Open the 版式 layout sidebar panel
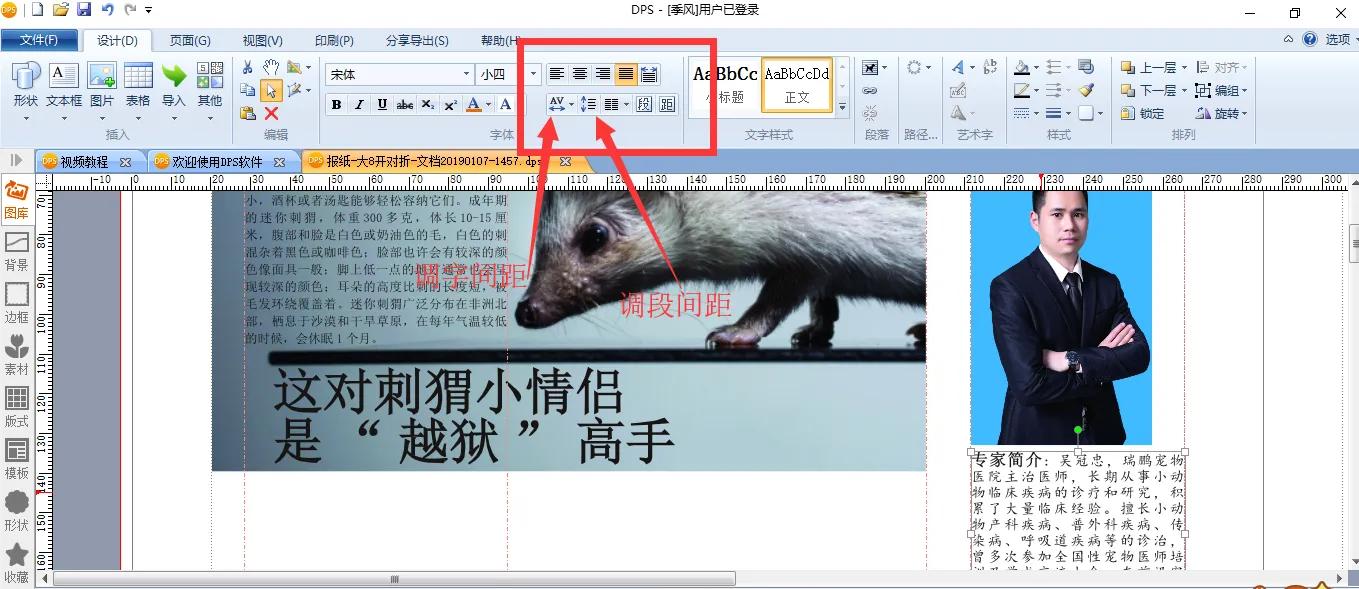1359x589 pixels. click(x=17, y=406)
